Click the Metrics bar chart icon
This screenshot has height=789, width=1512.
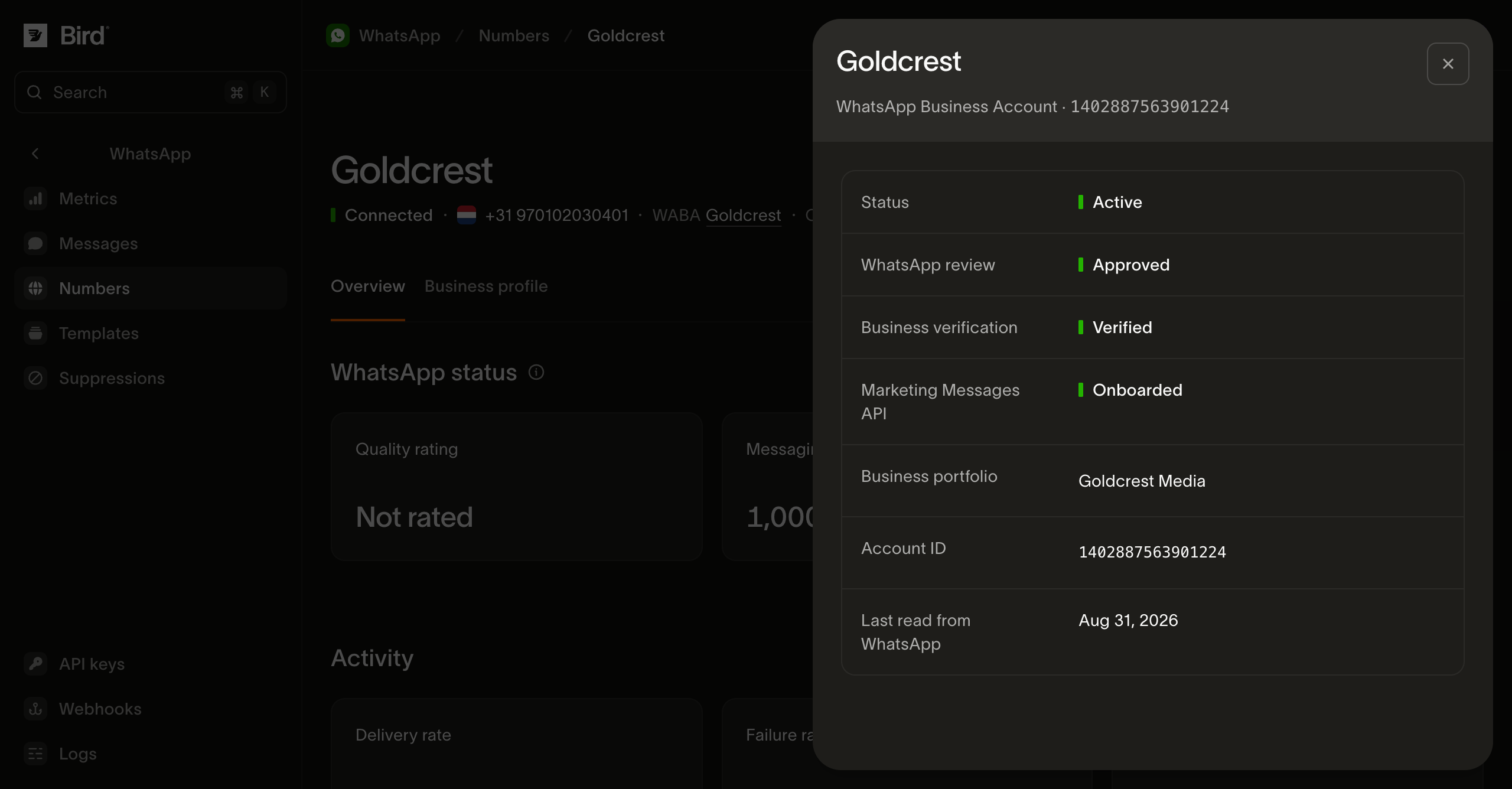pyautogui.click(x=35, y=198)
